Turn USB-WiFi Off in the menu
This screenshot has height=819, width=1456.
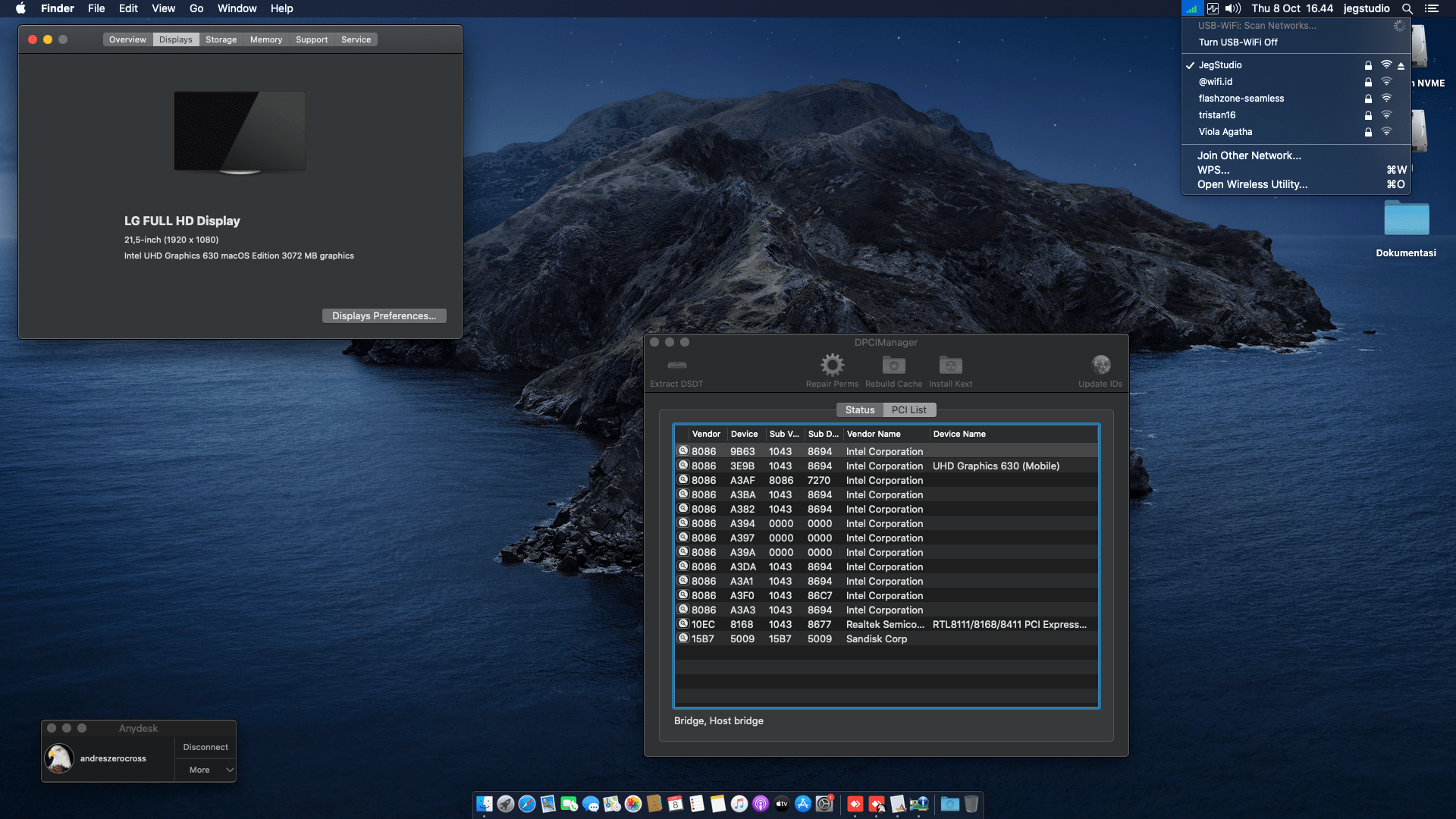click(x=1238, y=42)
